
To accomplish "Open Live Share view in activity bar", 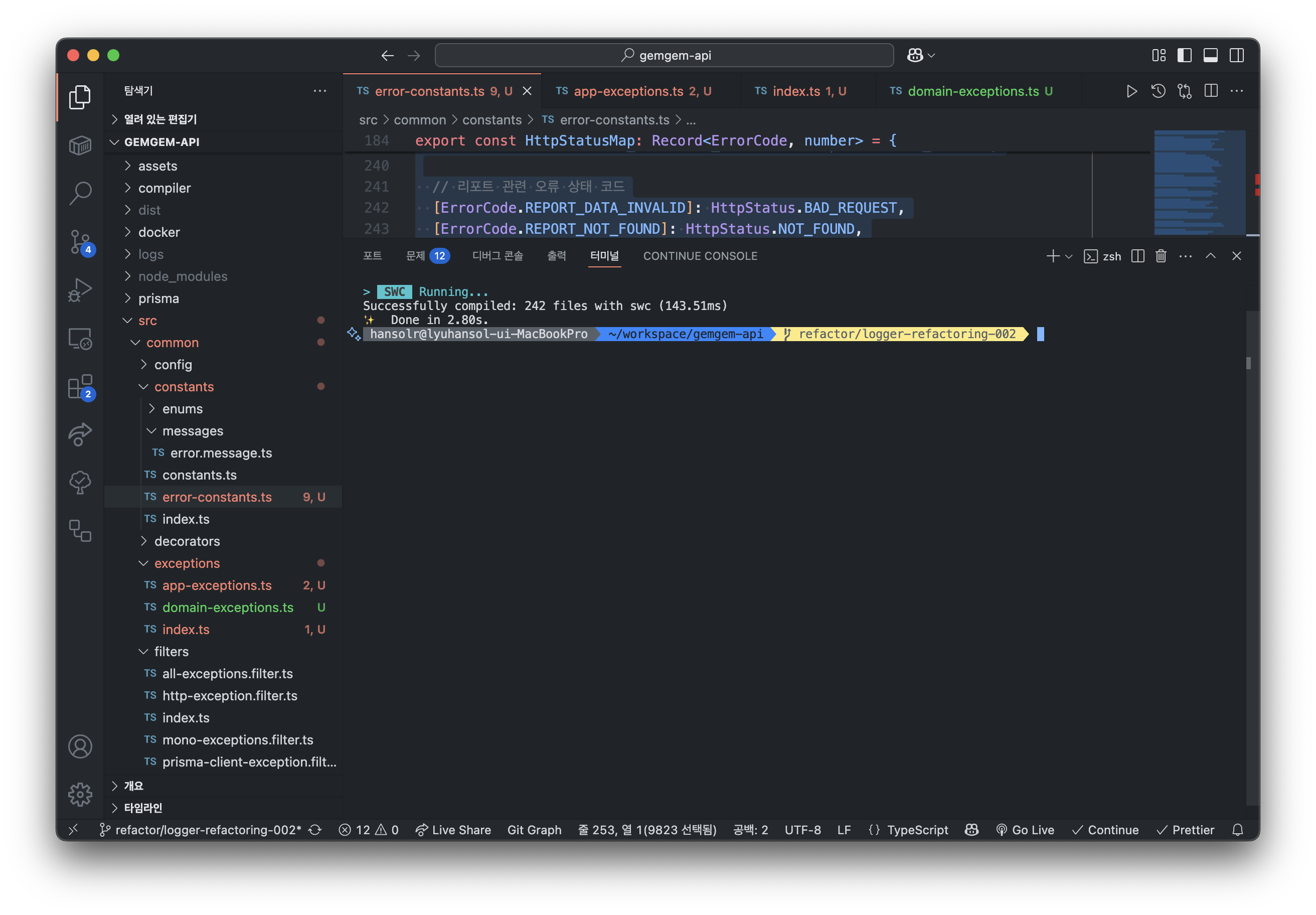I will [80, 434].
